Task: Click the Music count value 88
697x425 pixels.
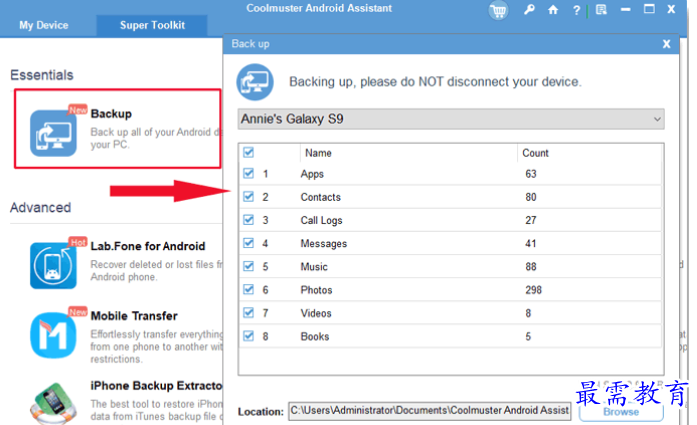Action: click(531, 267)
